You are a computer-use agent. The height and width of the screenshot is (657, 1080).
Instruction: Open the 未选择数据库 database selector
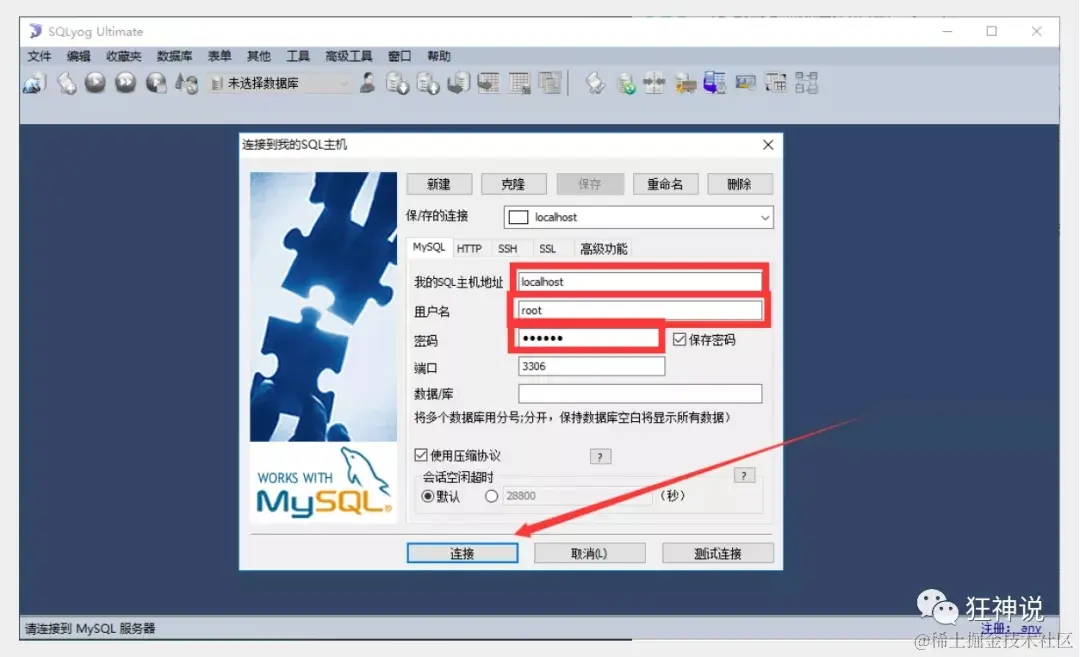click(x=281, y=83)
